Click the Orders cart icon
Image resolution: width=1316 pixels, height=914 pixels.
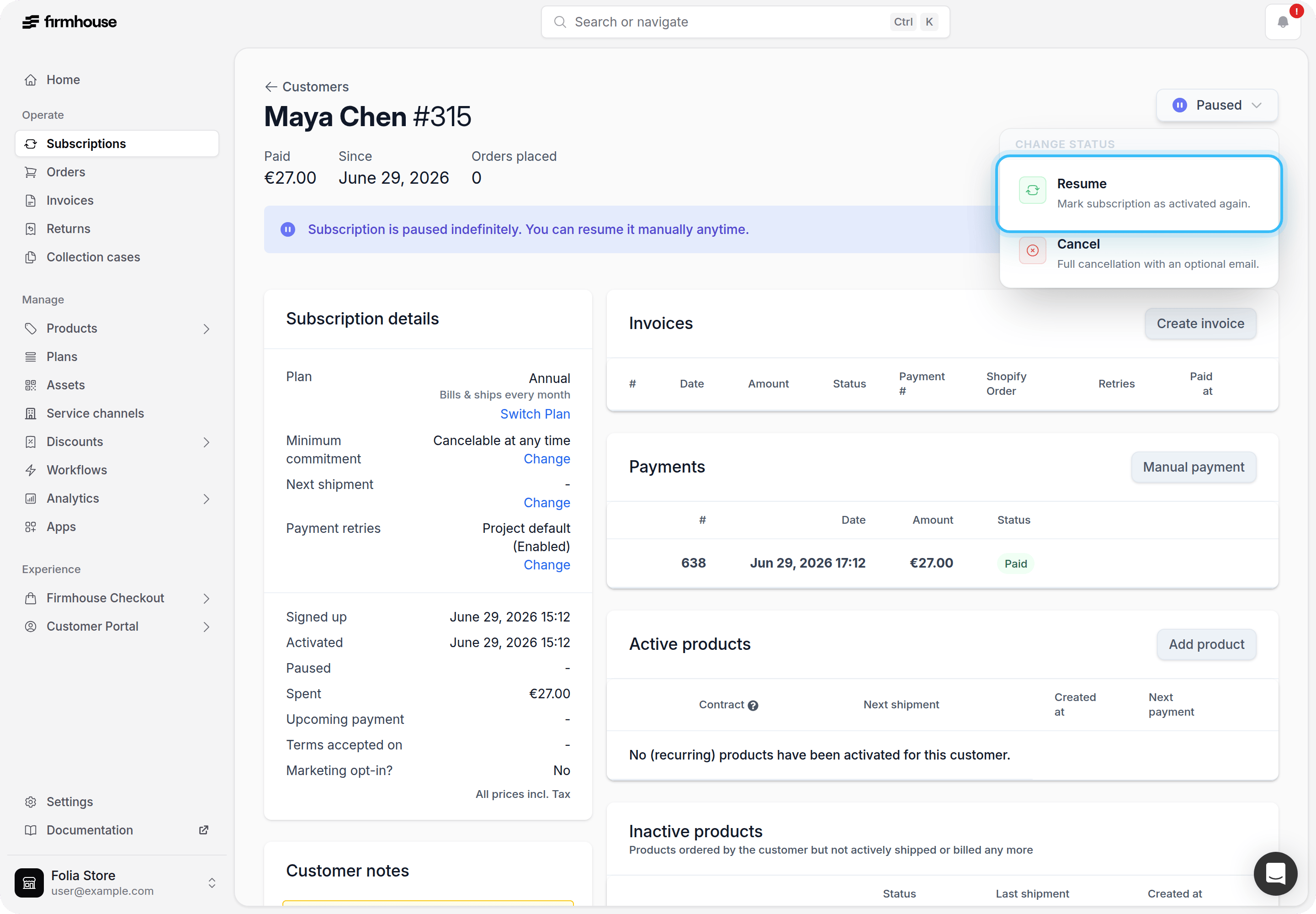pos(31,172)
